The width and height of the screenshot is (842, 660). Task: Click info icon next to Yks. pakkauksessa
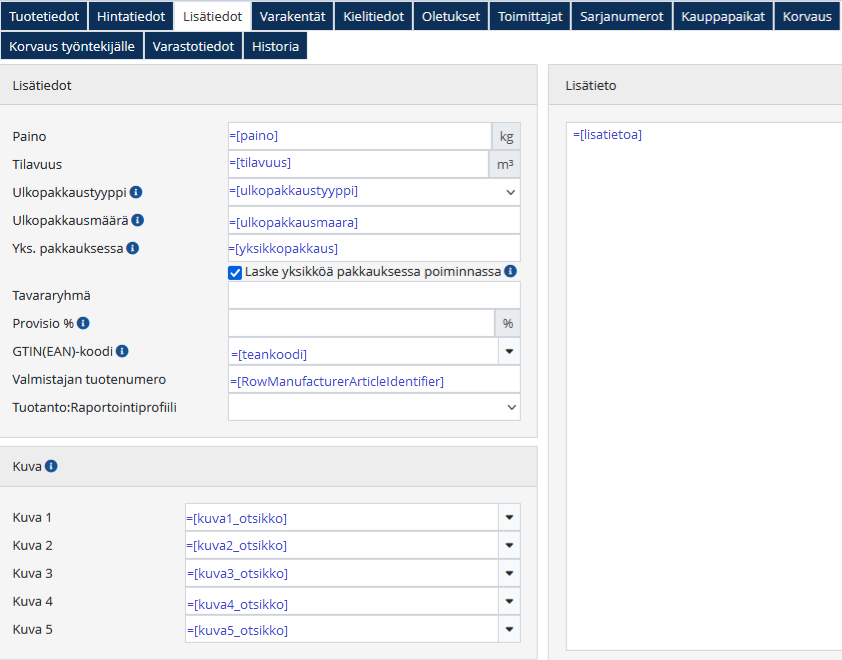(x=133, y=248)
